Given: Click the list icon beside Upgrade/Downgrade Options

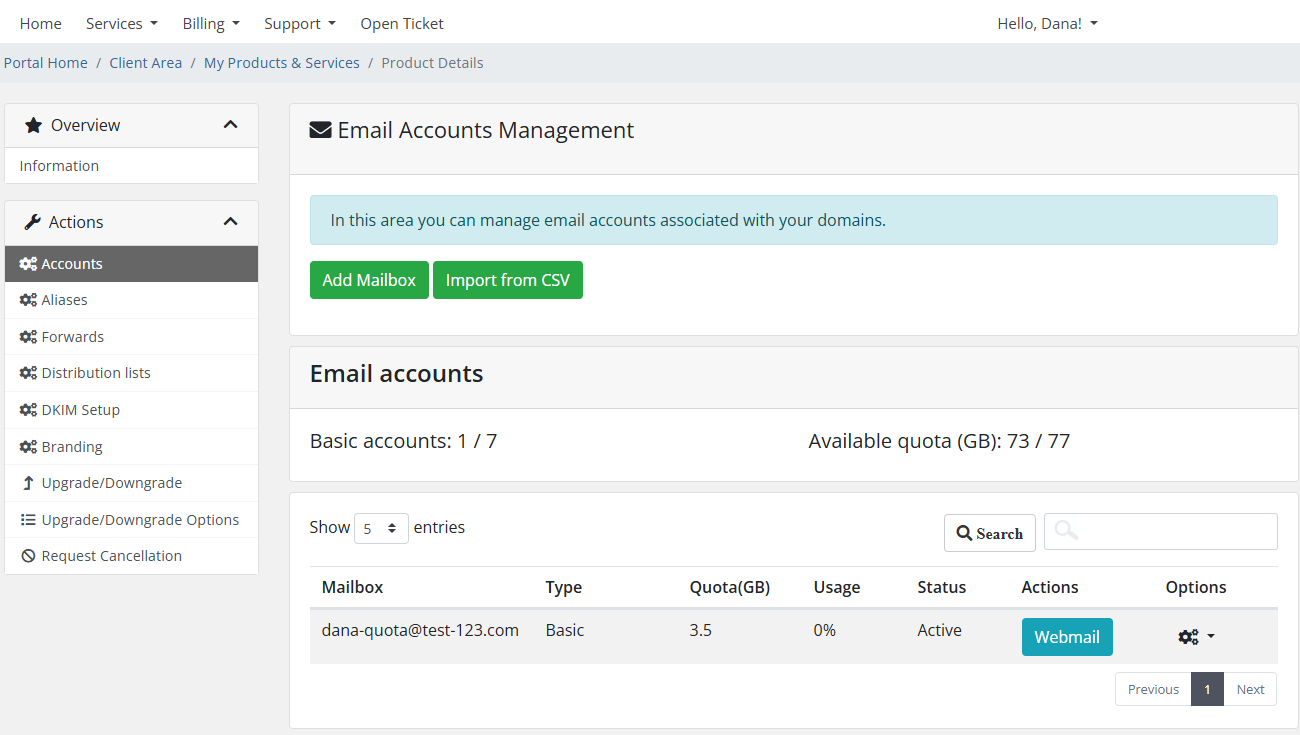Looking at the screenshot, I should point(28,520).
